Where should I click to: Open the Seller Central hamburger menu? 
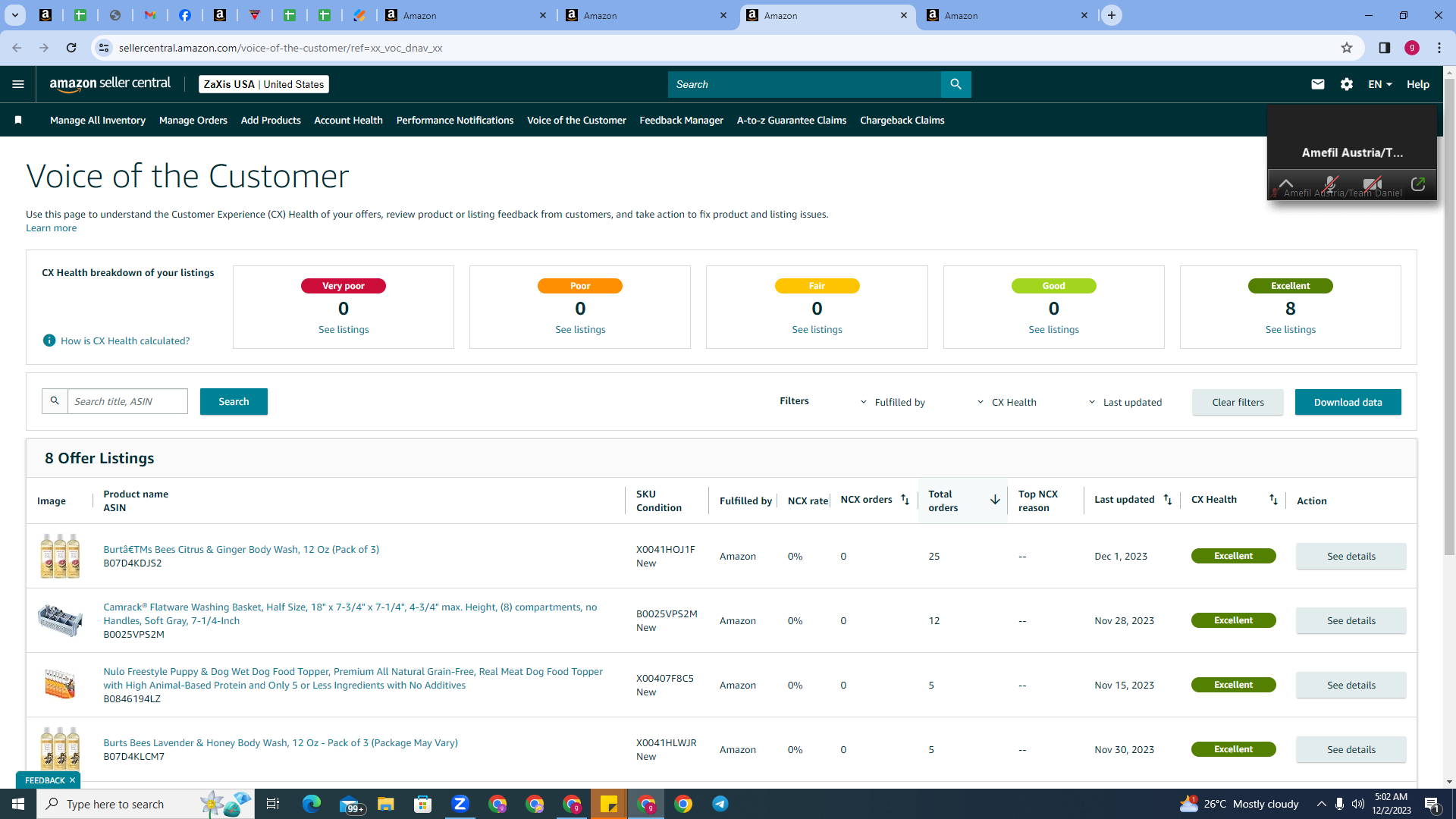click(18, 84)
